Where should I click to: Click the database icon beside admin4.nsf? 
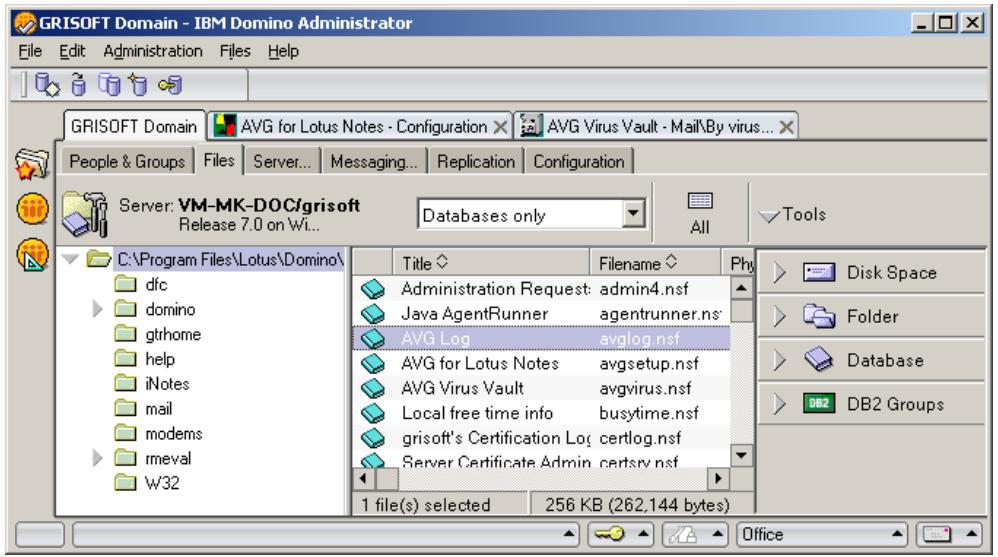point(372,290)
